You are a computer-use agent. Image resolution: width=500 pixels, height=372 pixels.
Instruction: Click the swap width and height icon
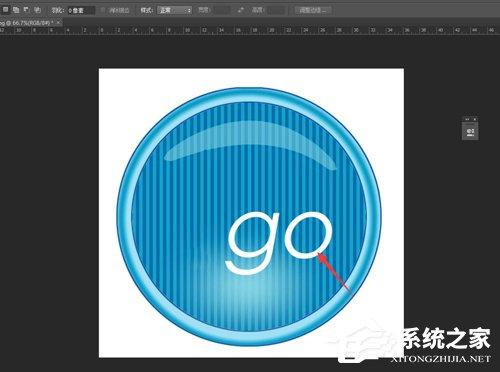(x=241, y=10)
